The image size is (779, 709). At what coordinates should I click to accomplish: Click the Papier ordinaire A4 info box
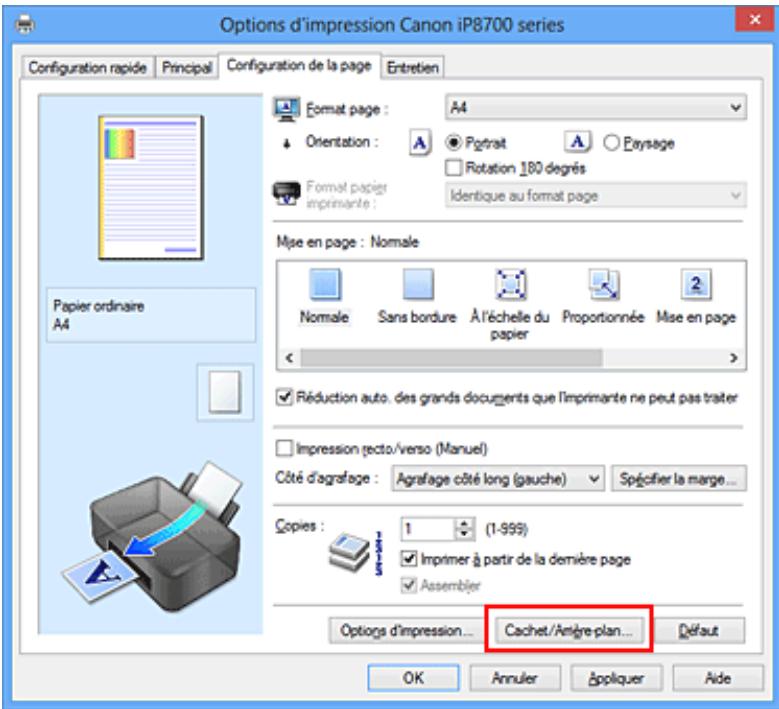[151, 315]
